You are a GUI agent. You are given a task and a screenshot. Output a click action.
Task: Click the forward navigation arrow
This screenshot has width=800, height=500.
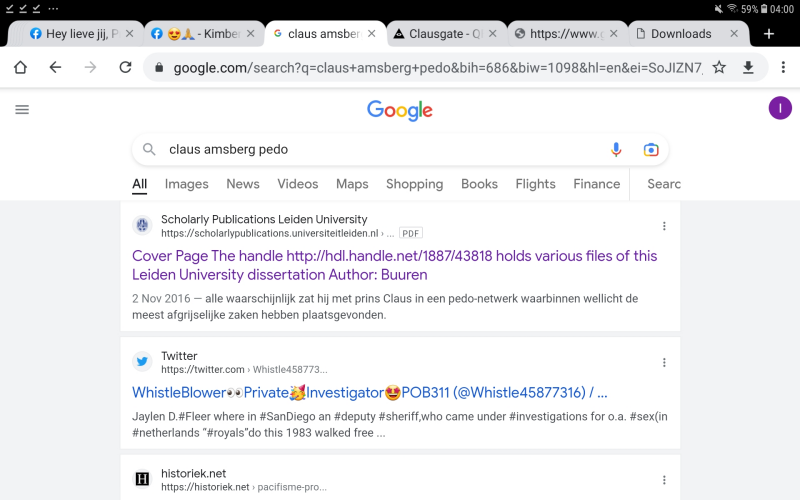coord(90,67)
